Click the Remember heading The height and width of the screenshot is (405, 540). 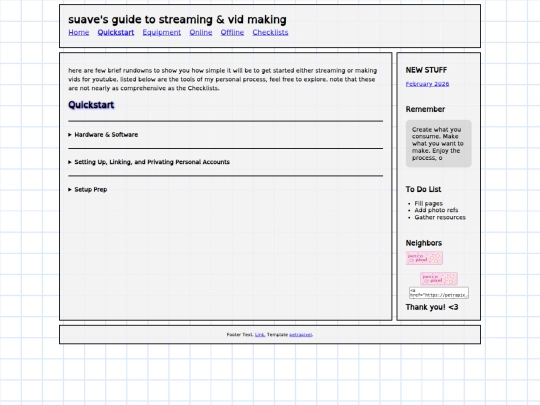[425, 110]
